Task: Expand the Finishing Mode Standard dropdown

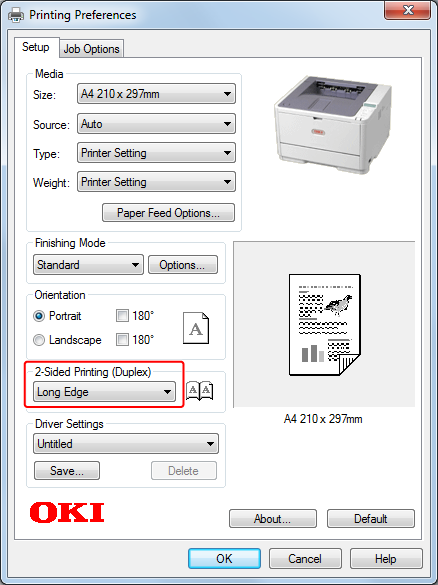Action: (88, 265)
